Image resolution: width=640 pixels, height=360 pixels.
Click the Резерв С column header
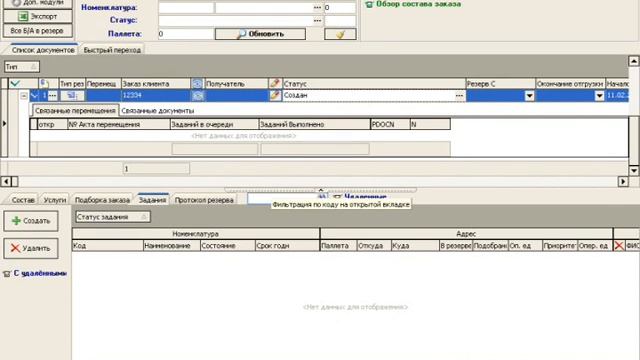[x=500, y=84]
